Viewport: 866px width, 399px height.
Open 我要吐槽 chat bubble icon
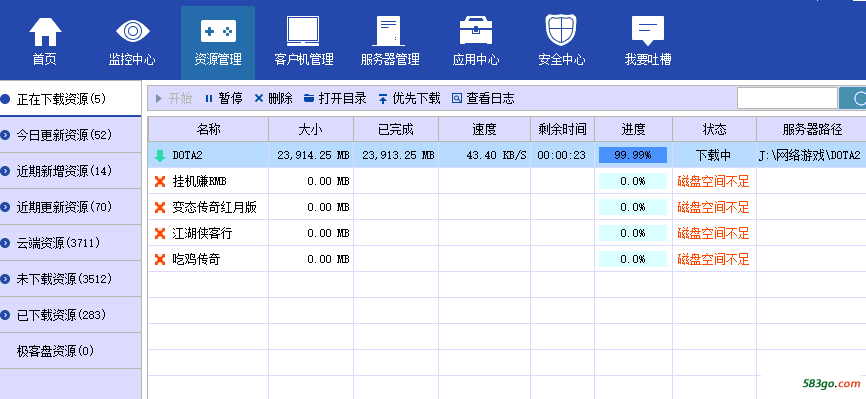click(x=647, y=30)
